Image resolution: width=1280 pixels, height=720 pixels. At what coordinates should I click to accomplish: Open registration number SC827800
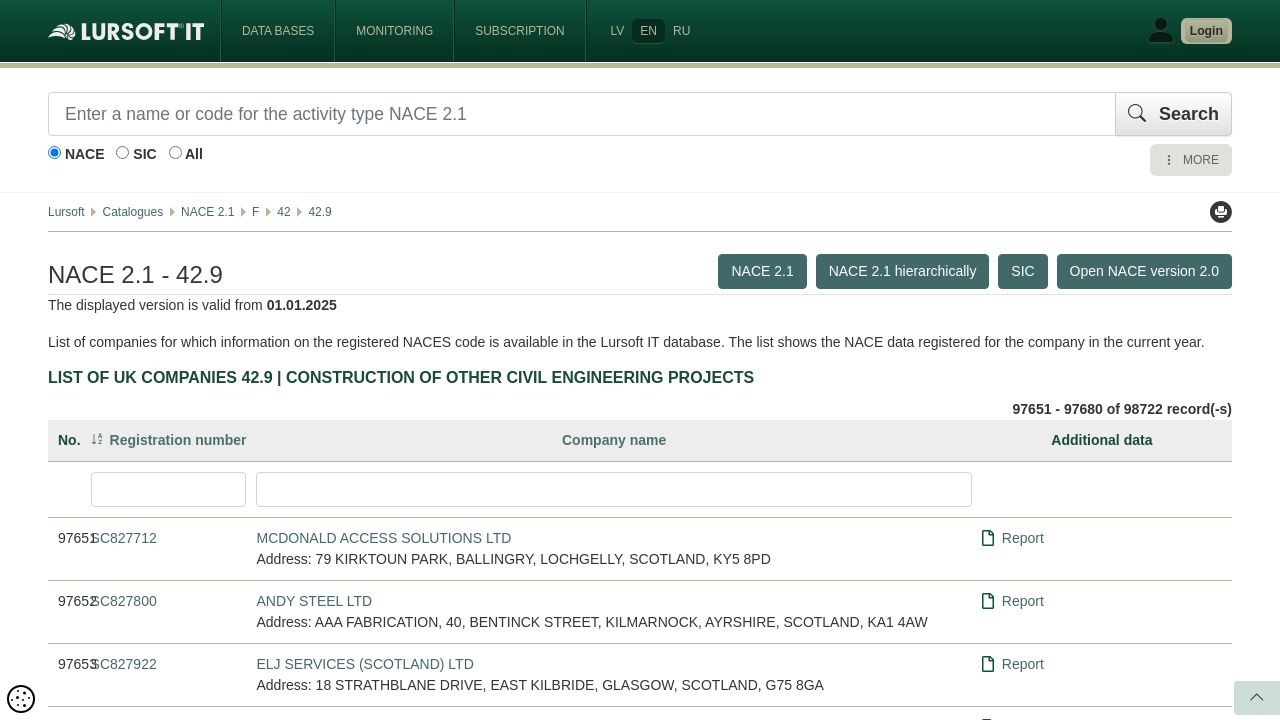[x=125, y=601]
